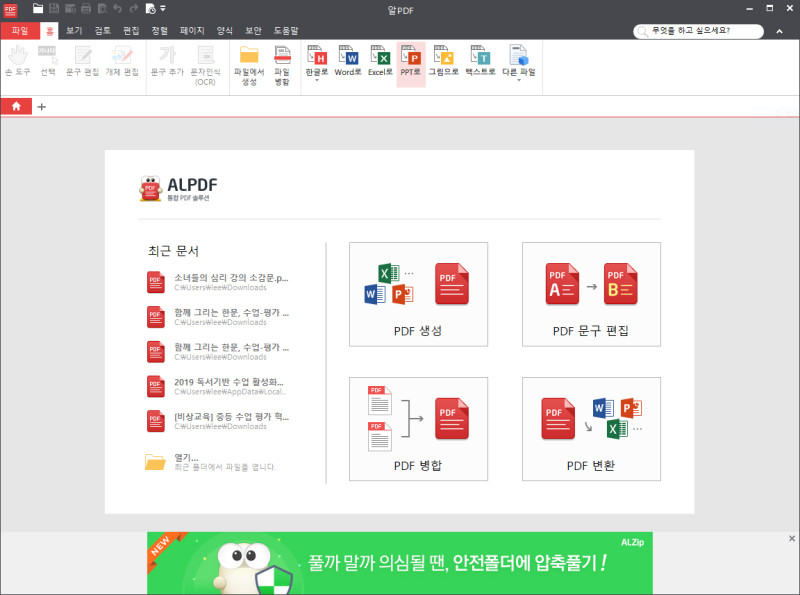Click the 문구 편집 text edit icon
Image resolution: width=800 pixels, height=595 pixels.
pyautogui.click(x=83, y=61)
